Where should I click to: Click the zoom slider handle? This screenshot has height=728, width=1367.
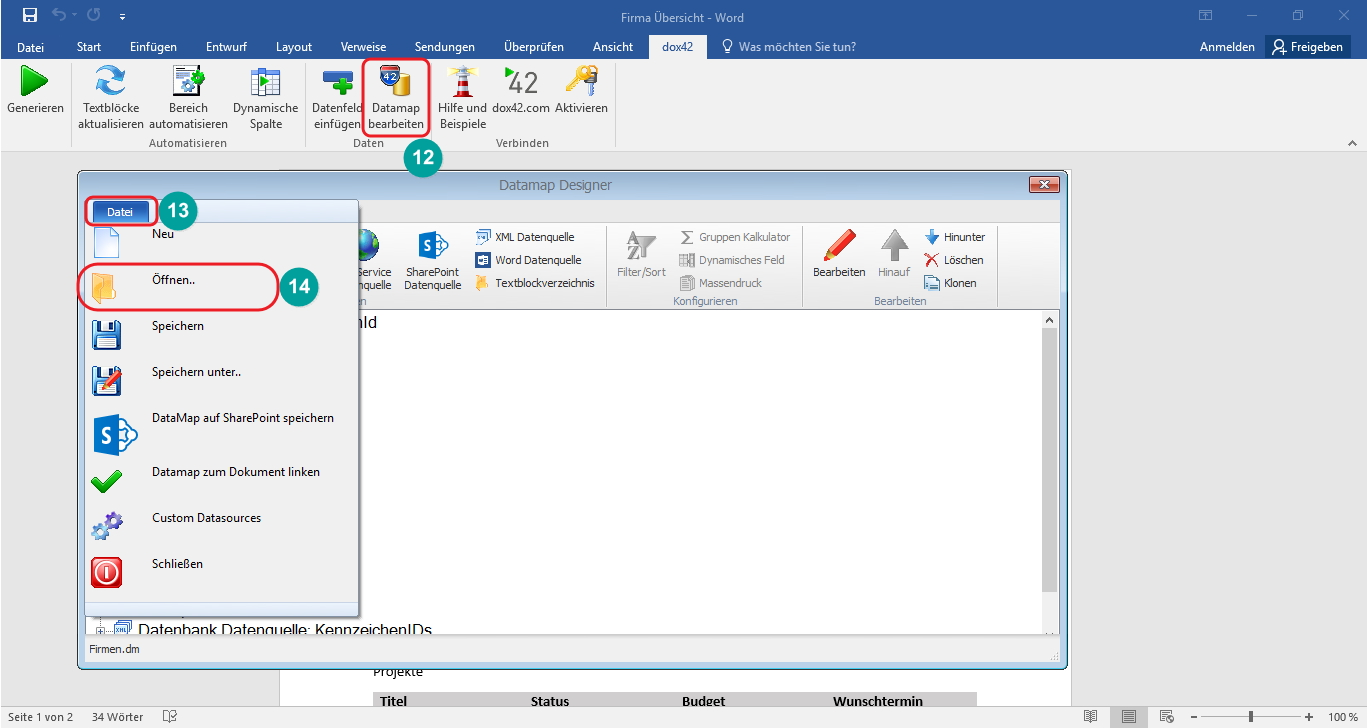[x=1250, y=717]
